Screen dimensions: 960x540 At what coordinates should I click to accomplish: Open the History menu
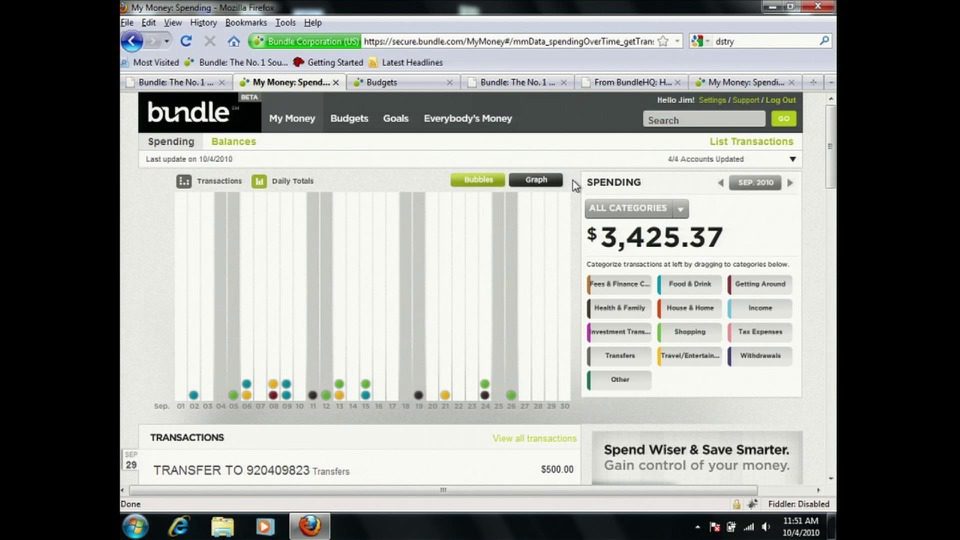click(203, 23)
